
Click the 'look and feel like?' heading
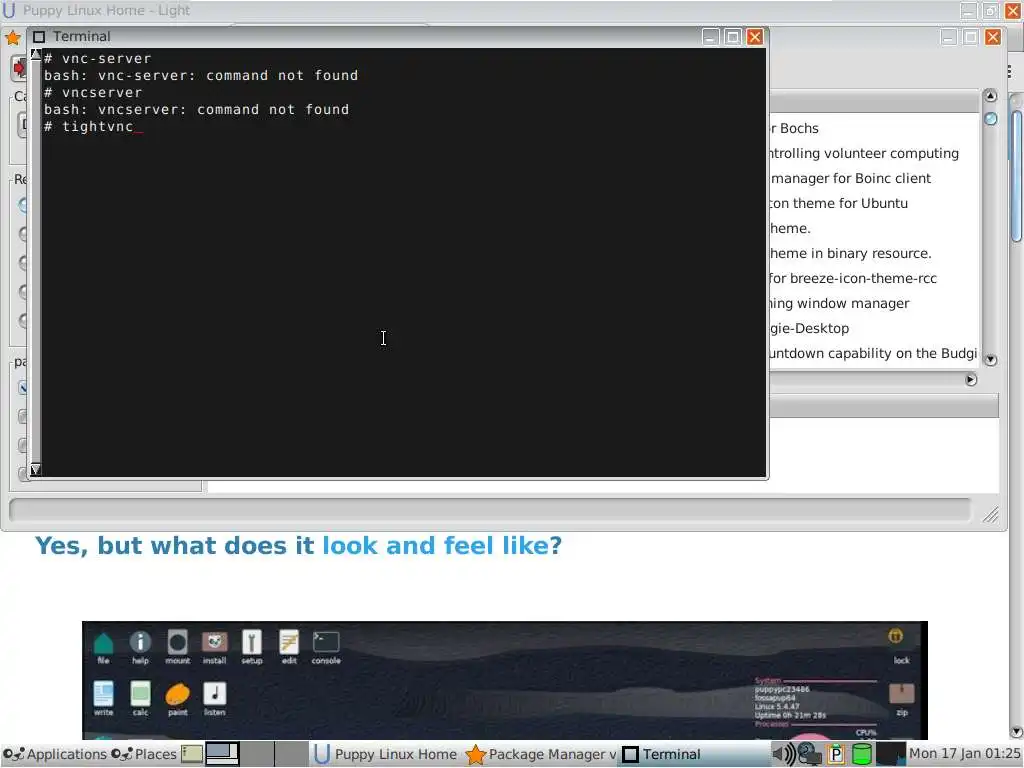coord(442,545)
